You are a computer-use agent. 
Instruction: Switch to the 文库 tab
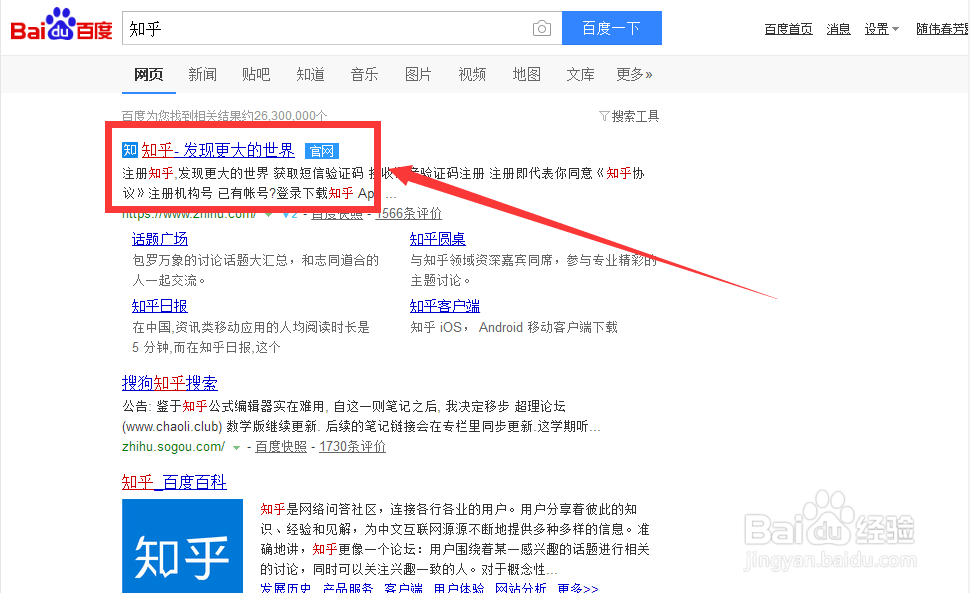[580, 75]
